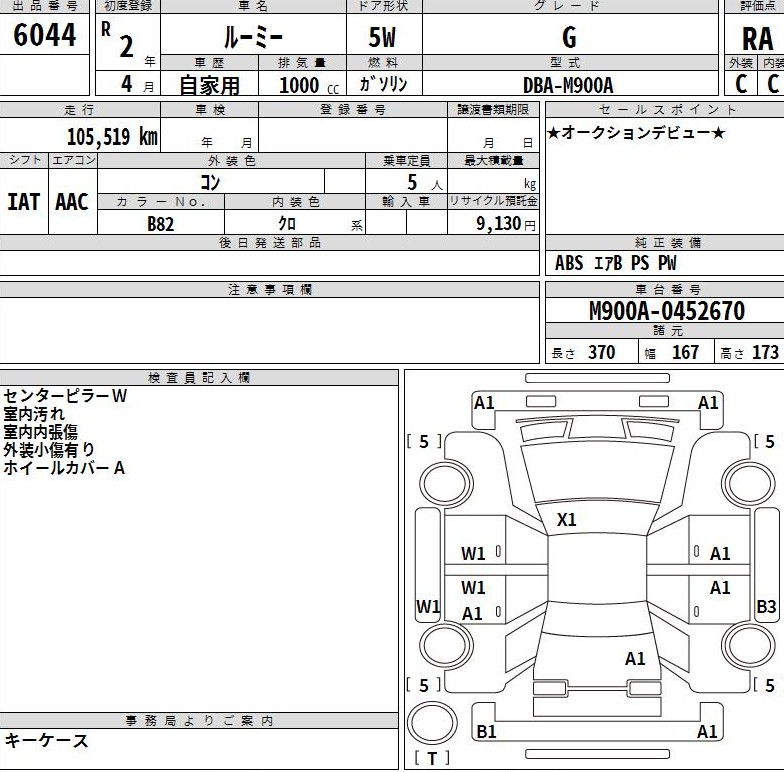Screen dimensions: 784x772
Task: Click the 純正装備 header
Action: [668, 243]
